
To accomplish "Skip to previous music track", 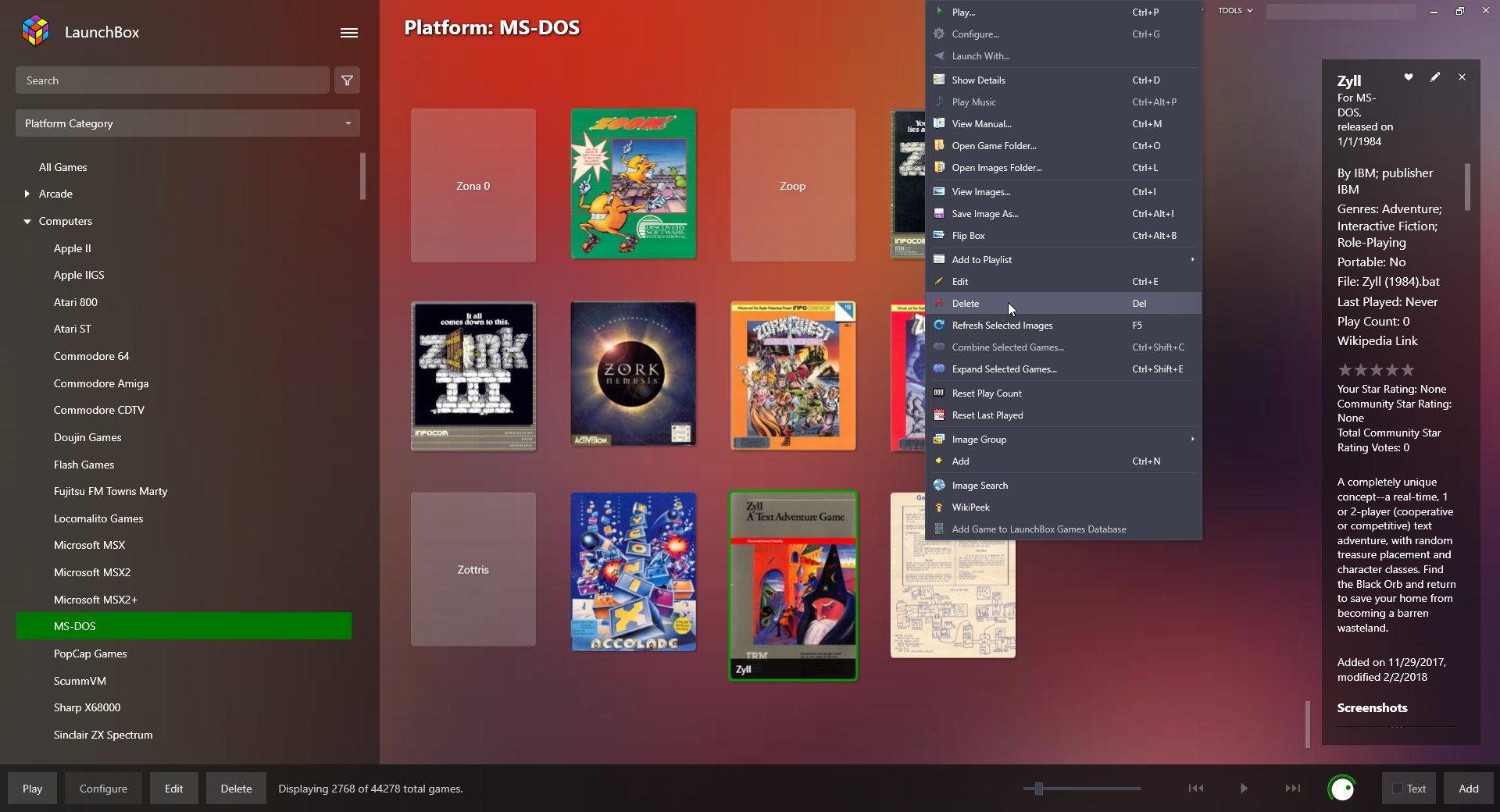I will point(1196,789).
